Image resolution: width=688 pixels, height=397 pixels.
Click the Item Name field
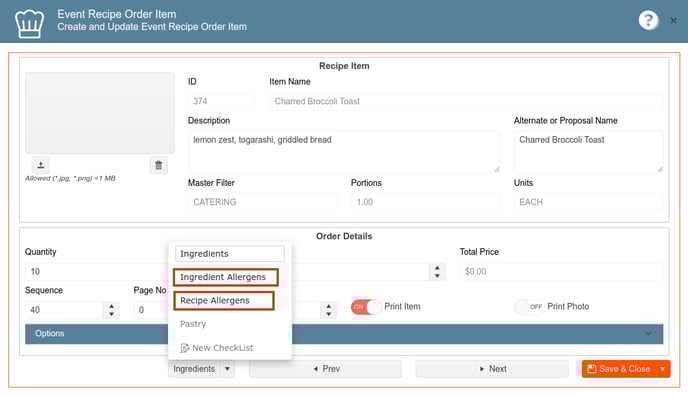click(466, 101)
